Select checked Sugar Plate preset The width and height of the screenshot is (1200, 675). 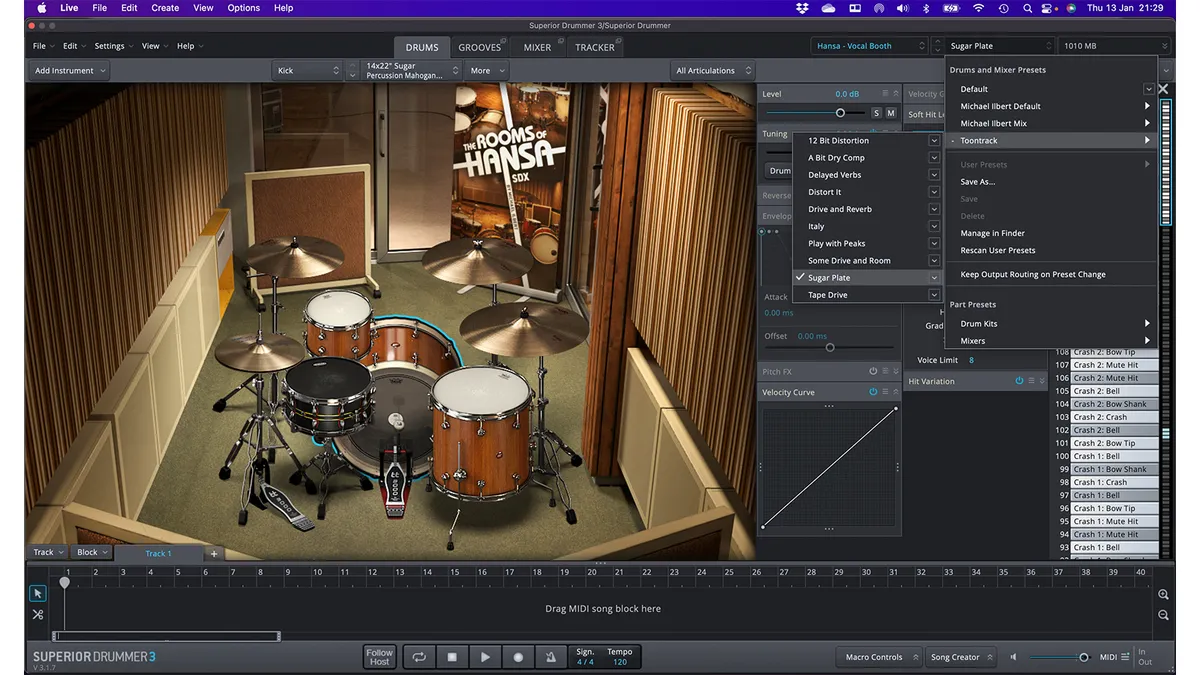pyautogui.click(x=867, y=278)
